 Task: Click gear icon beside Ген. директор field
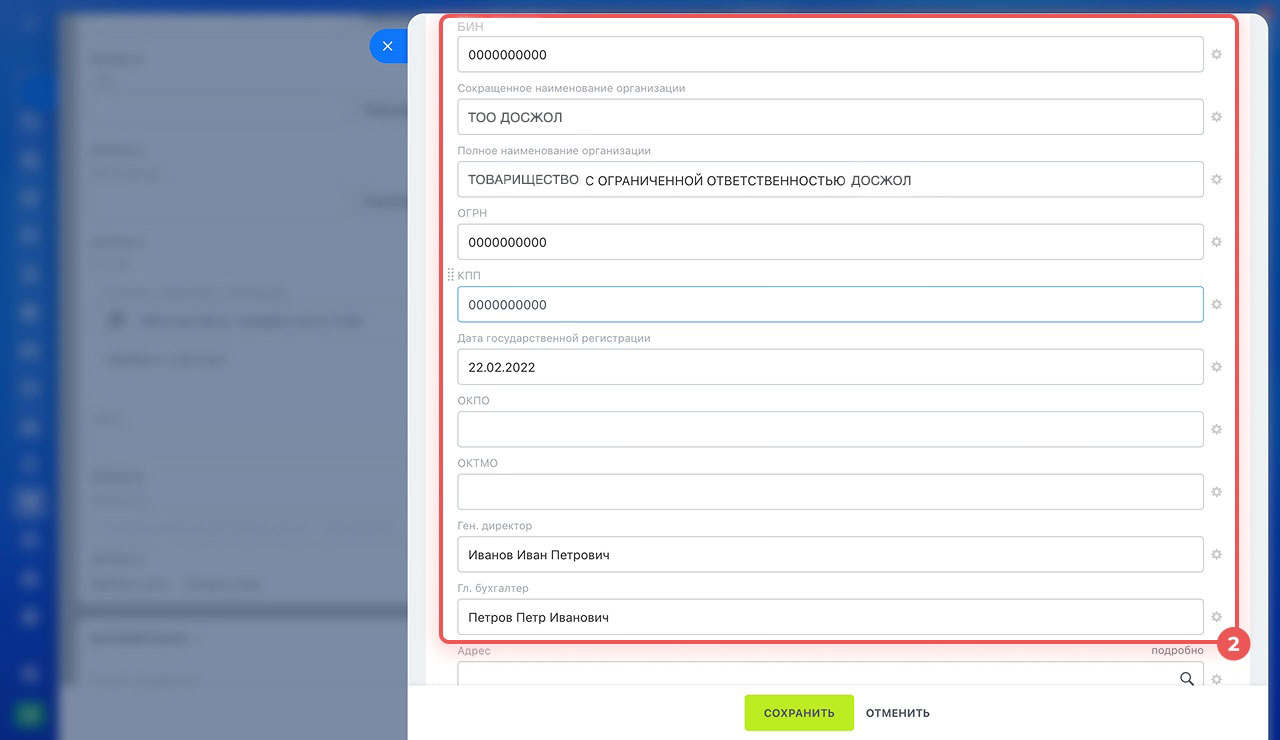[x=1217, y=555]
